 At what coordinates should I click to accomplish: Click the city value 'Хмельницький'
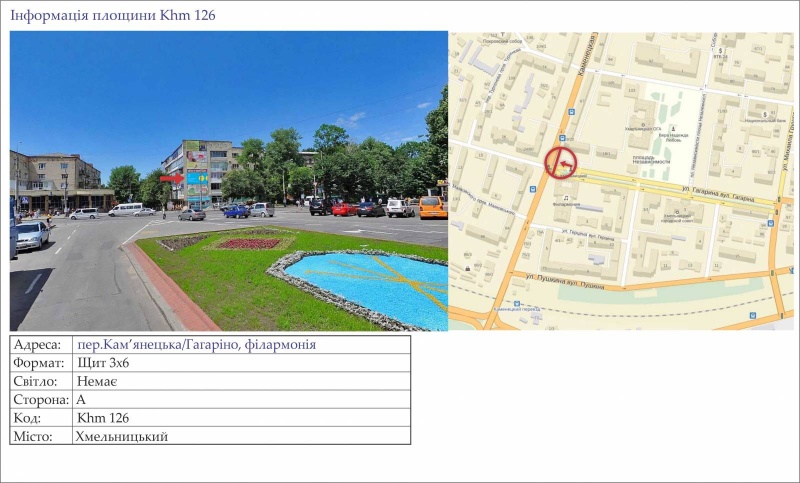(x=121, y=436)
